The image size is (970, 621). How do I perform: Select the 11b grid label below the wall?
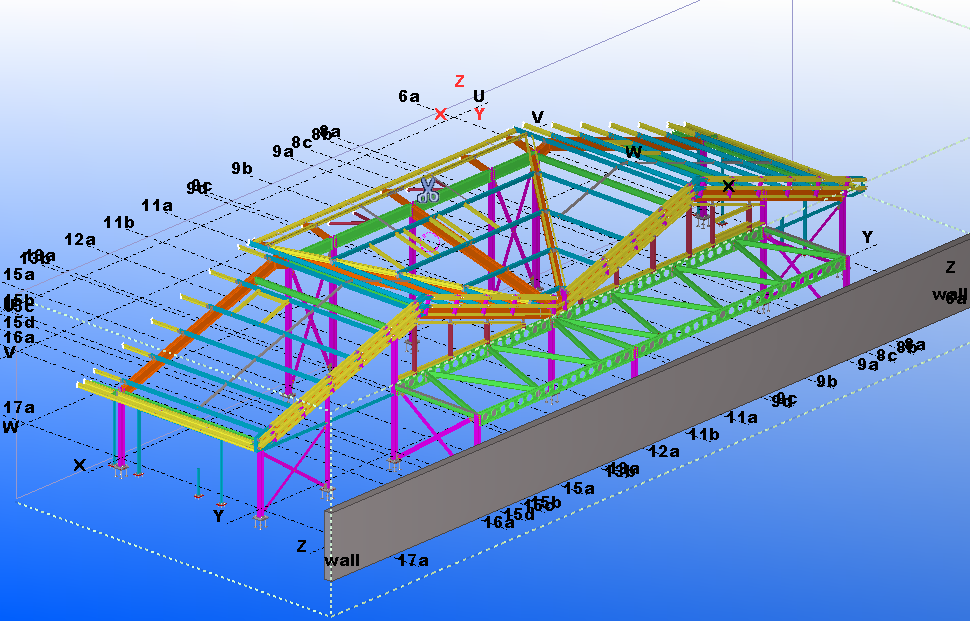(704, 434)
